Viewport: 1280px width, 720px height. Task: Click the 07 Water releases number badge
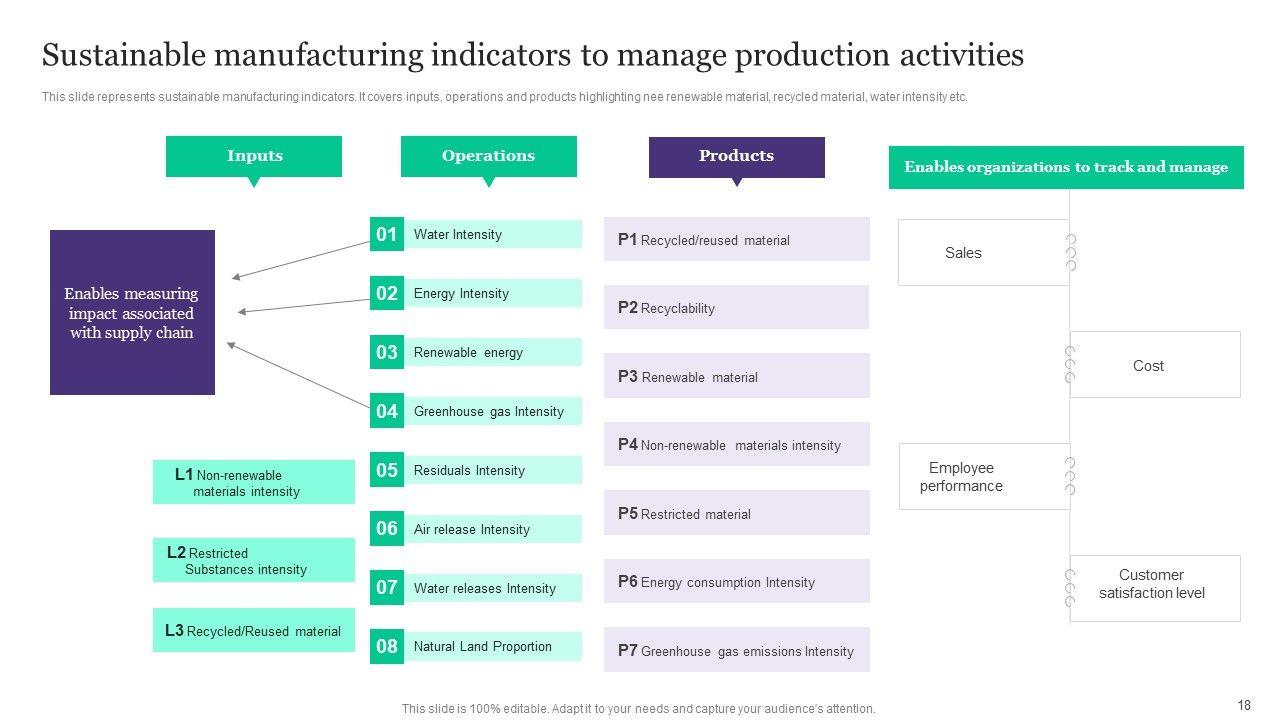click(x=387, y=587)
